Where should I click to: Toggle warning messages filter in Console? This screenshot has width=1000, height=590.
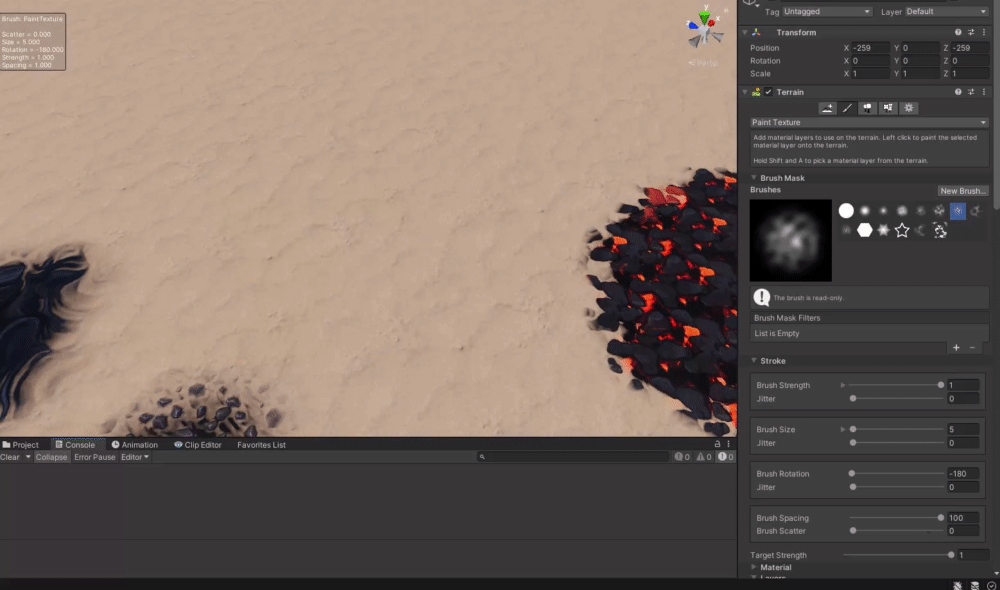[703, 457]
